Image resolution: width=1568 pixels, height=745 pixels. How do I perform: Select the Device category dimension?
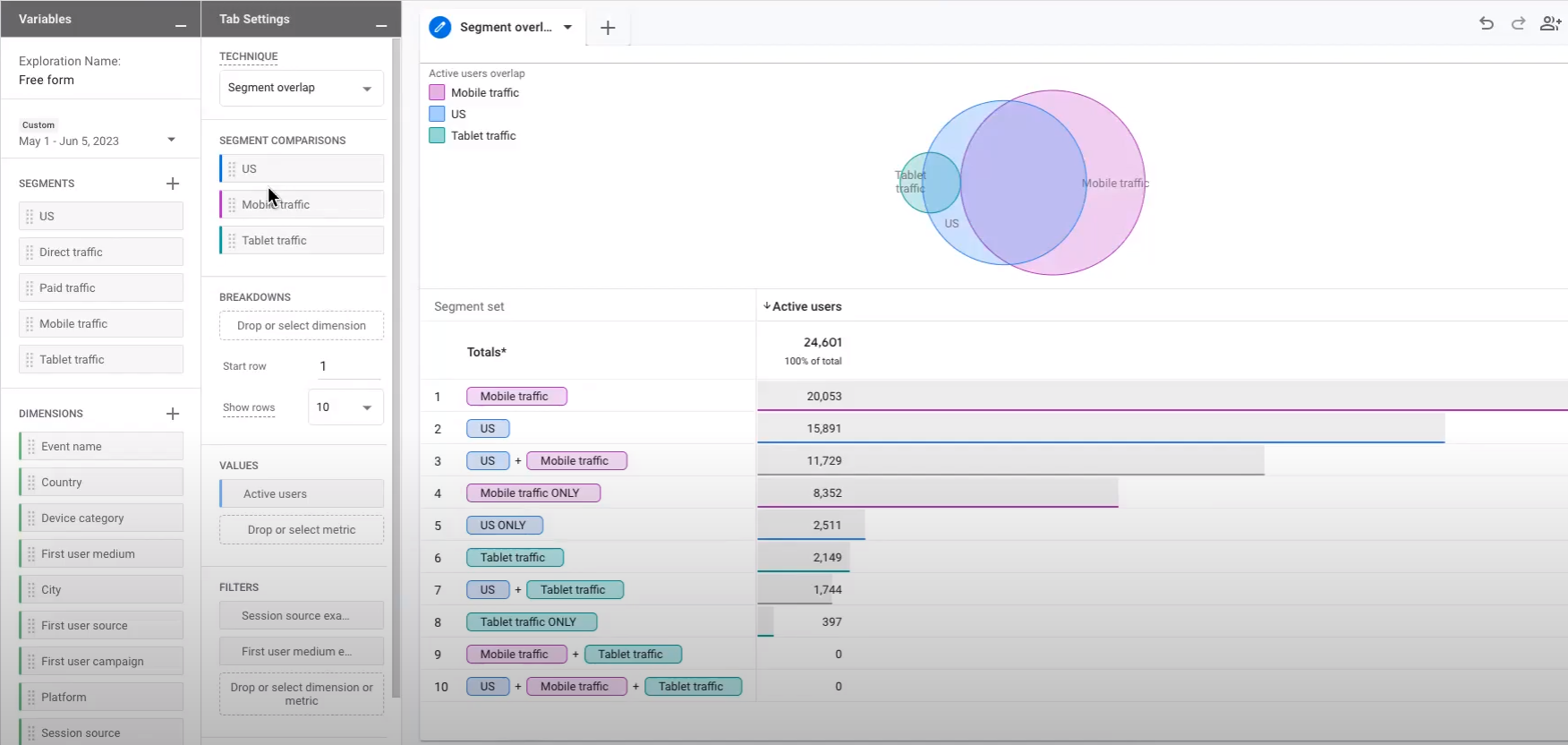[x=101, y=518]
